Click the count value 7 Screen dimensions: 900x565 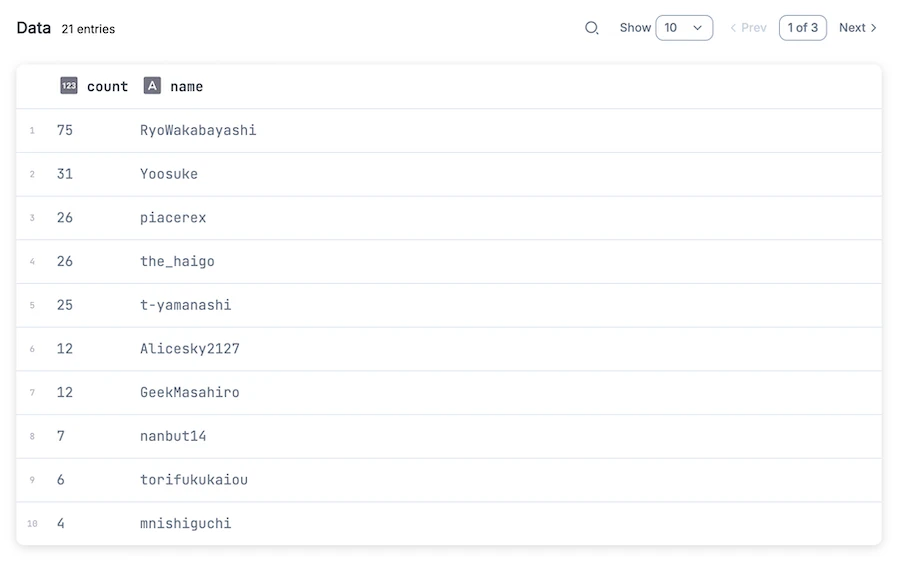tap(61, 436)
